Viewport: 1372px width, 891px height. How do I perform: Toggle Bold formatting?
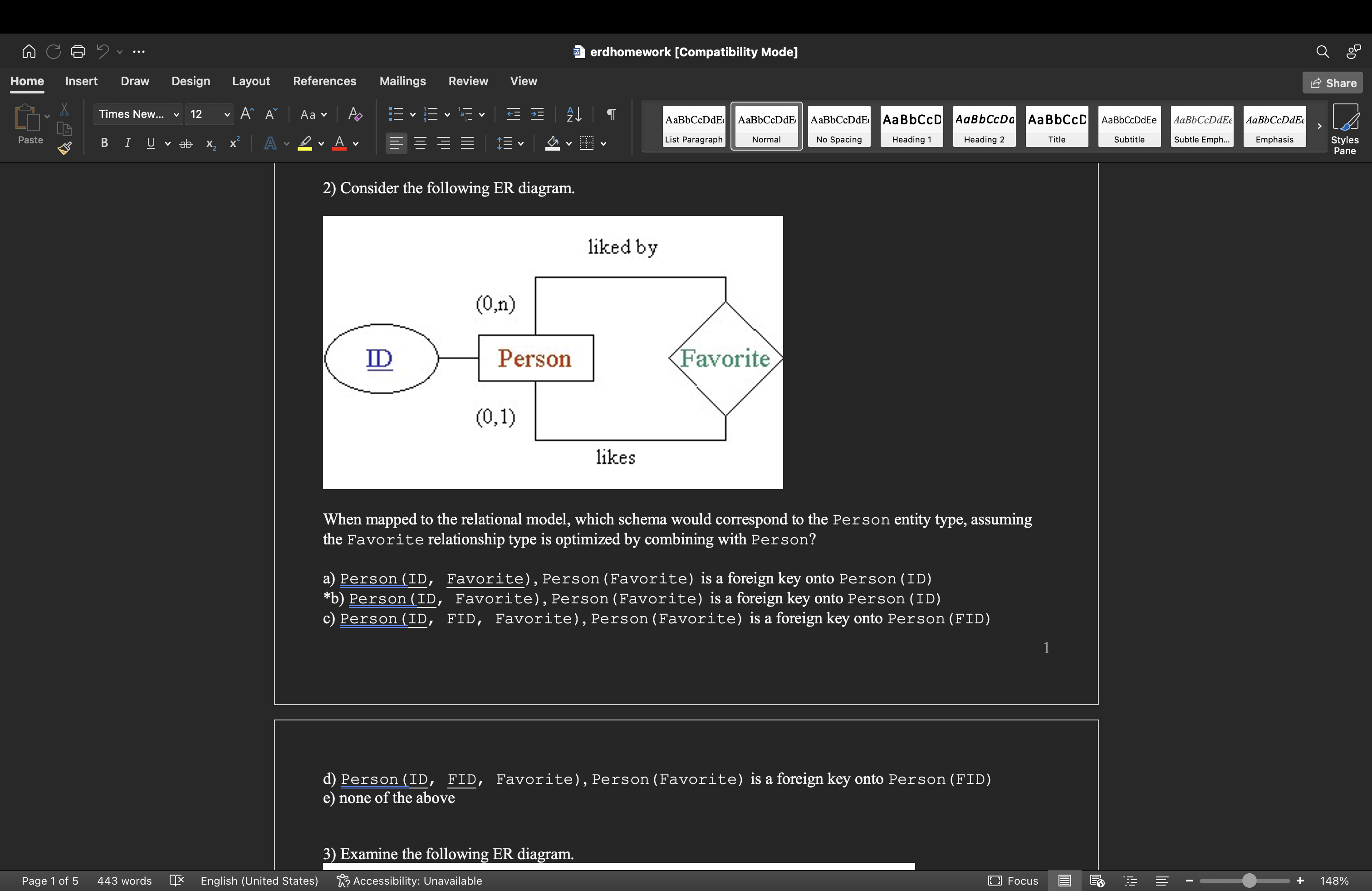(104, 143)
